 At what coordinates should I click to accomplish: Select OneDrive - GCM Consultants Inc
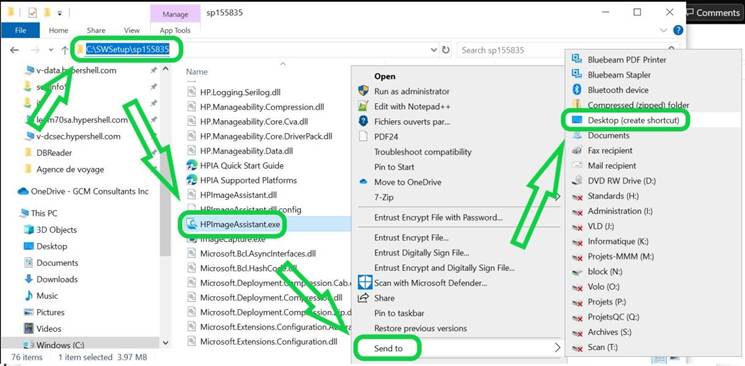coord(89,192)
